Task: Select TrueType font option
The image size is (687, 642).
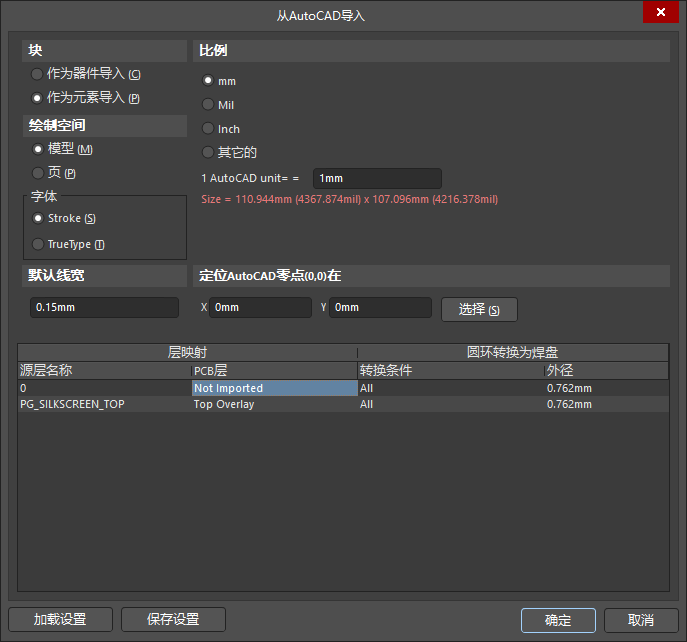Action: pos(38,244)
